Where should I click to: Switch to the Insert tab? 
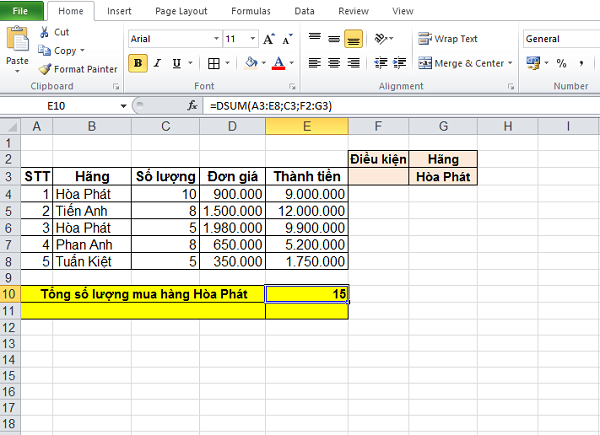coord(119,11)
